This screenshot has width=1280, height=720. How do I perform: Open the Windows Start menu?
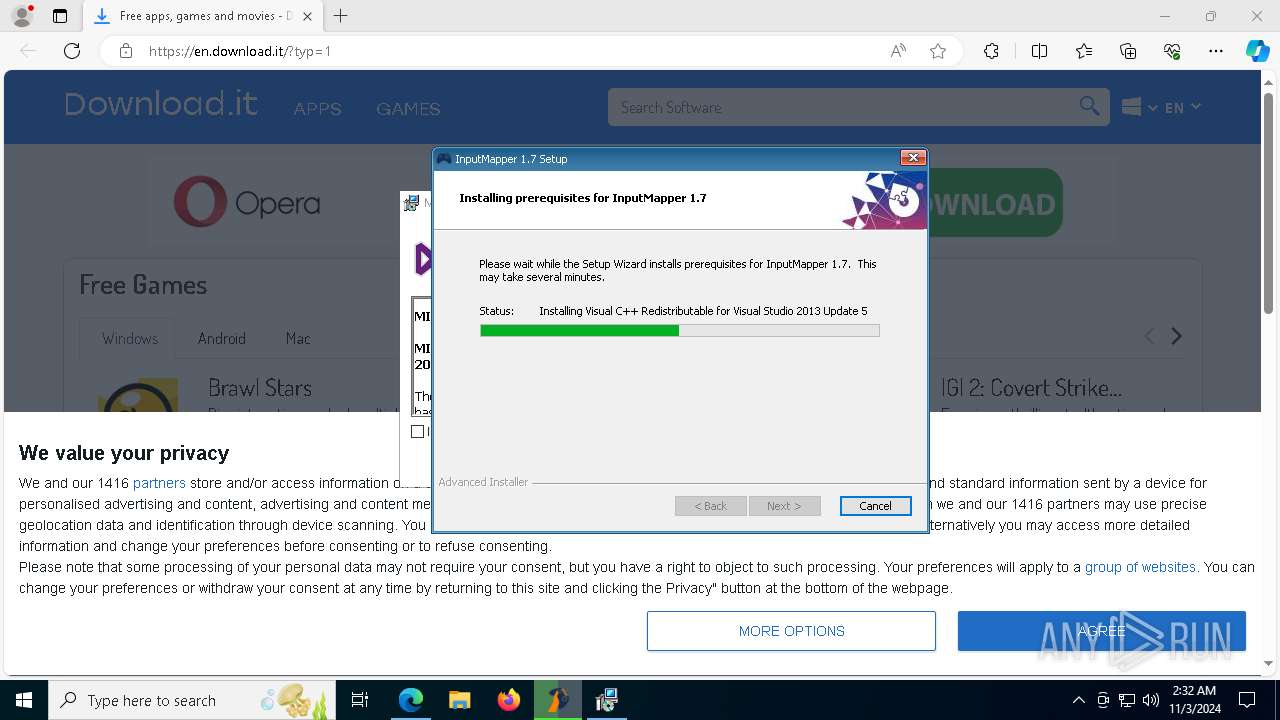click(x=24, y=700)
